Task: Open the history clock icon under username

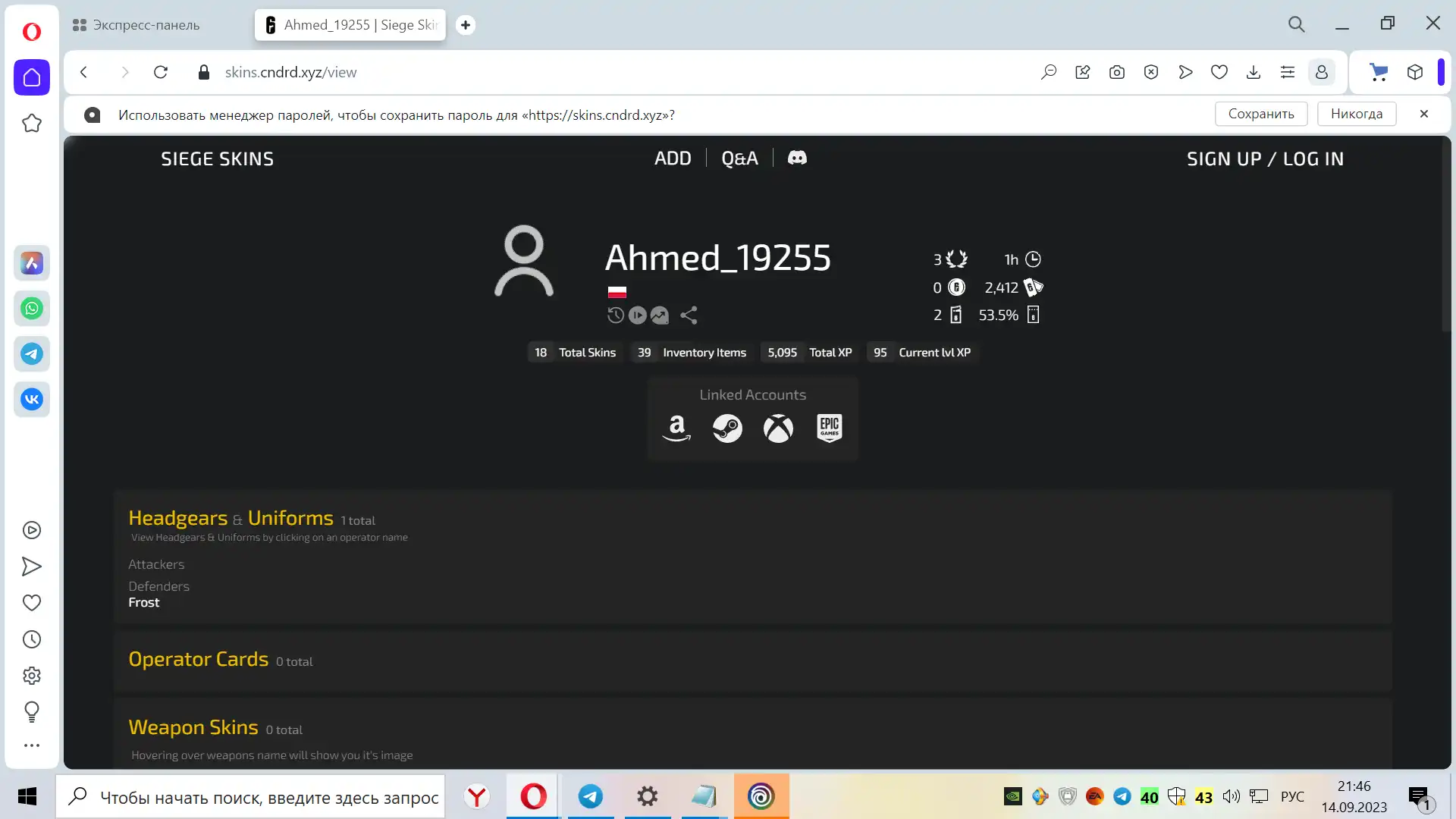Action: click(616, 315)
